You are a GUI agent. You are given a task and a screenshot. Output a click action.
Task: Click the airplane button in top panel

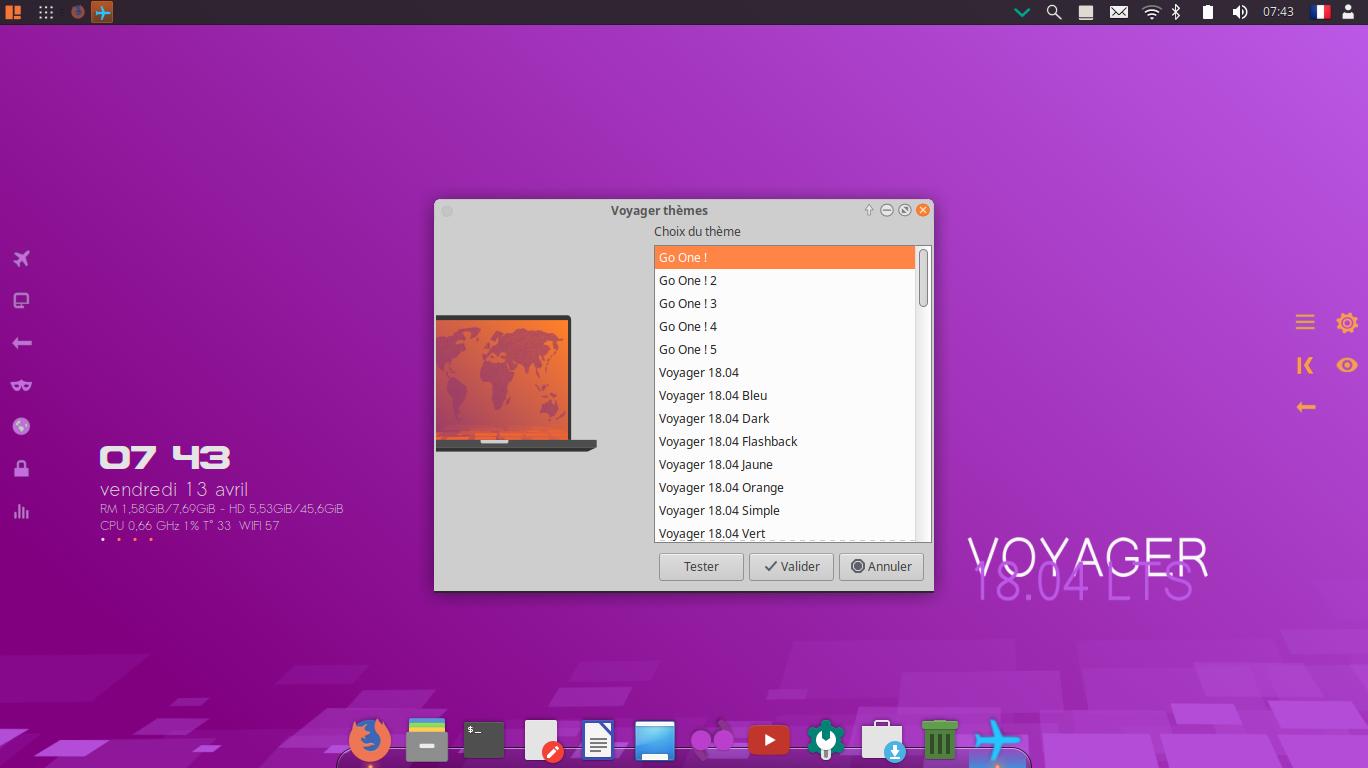click(102, 12)
